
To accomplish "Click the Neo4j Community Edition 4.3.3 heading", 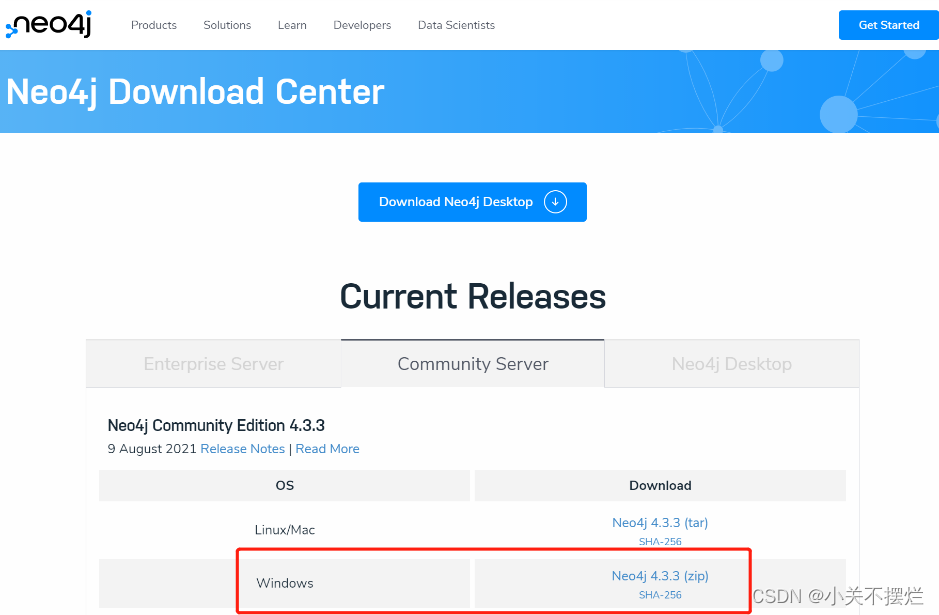I will tap(216, 425).
